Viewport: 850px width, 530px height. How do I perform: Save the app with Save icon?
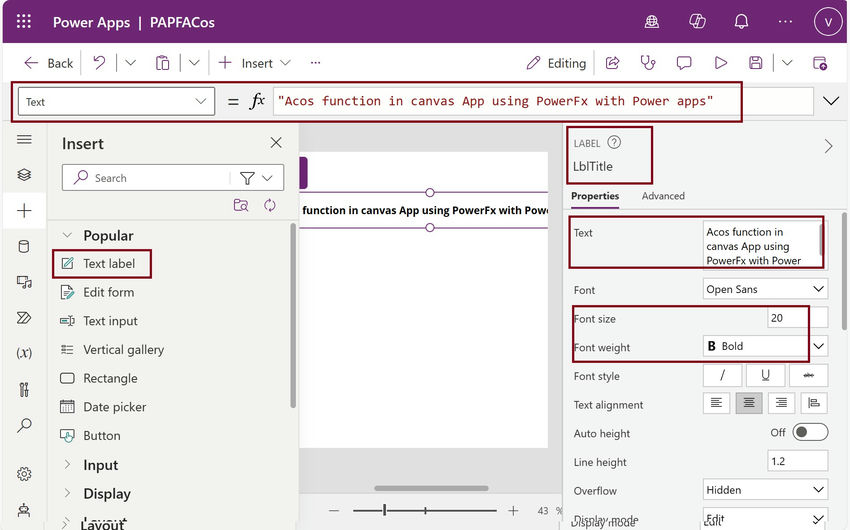tap(756, 63)
